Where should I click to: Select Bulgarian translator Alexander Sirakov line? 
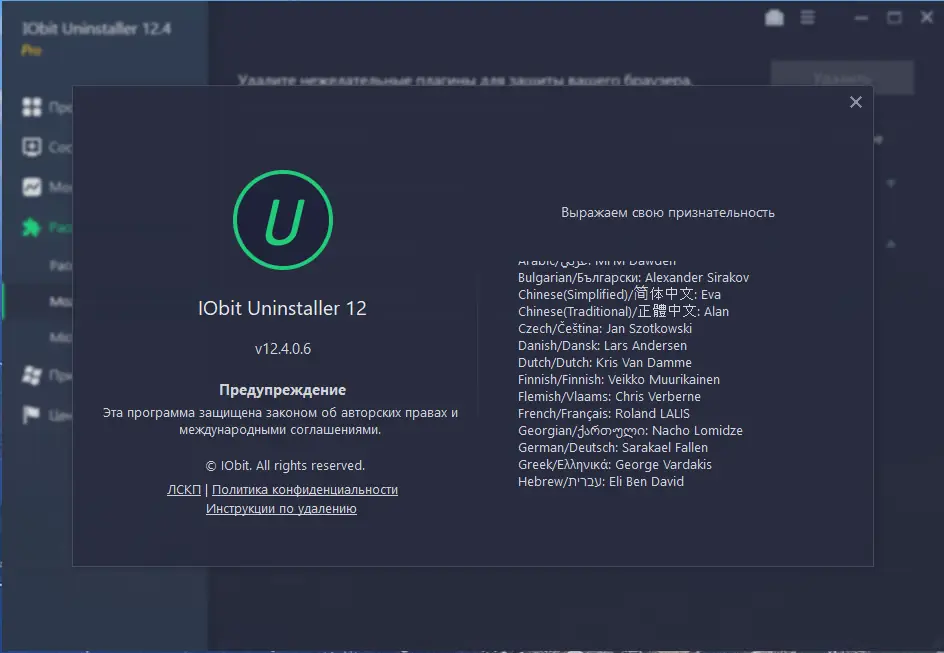pos(633,277)
